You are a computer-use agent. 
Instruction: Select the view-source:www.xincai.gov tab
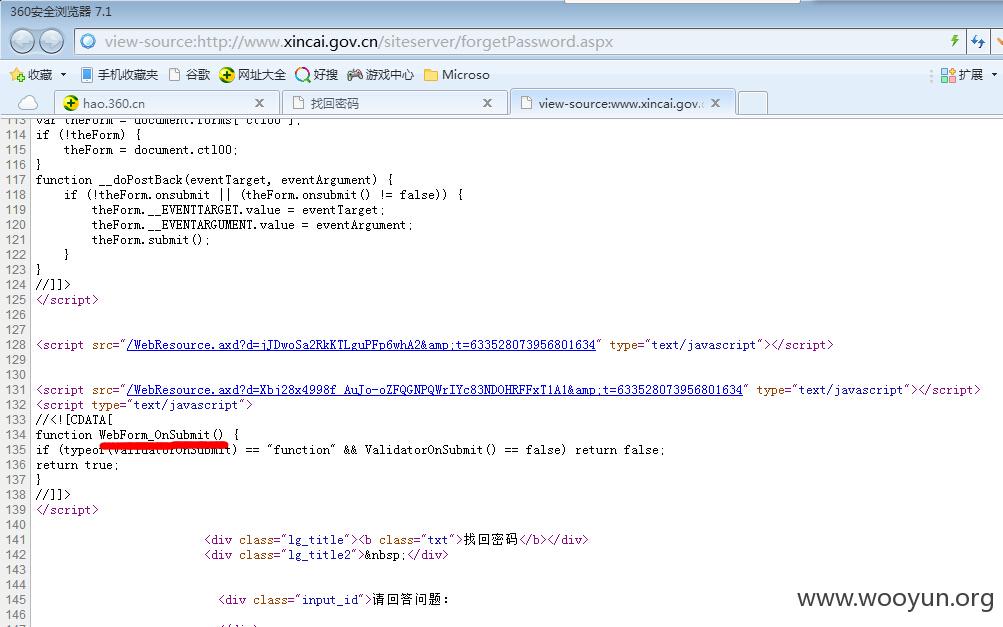[622, 103]
